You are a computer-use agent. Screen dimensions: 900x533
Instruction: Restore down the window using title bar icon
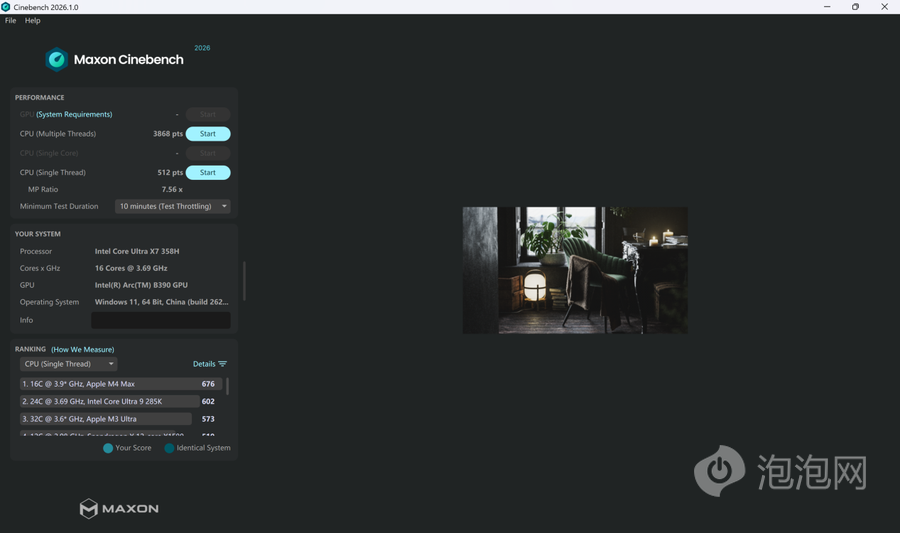[855, 7]
